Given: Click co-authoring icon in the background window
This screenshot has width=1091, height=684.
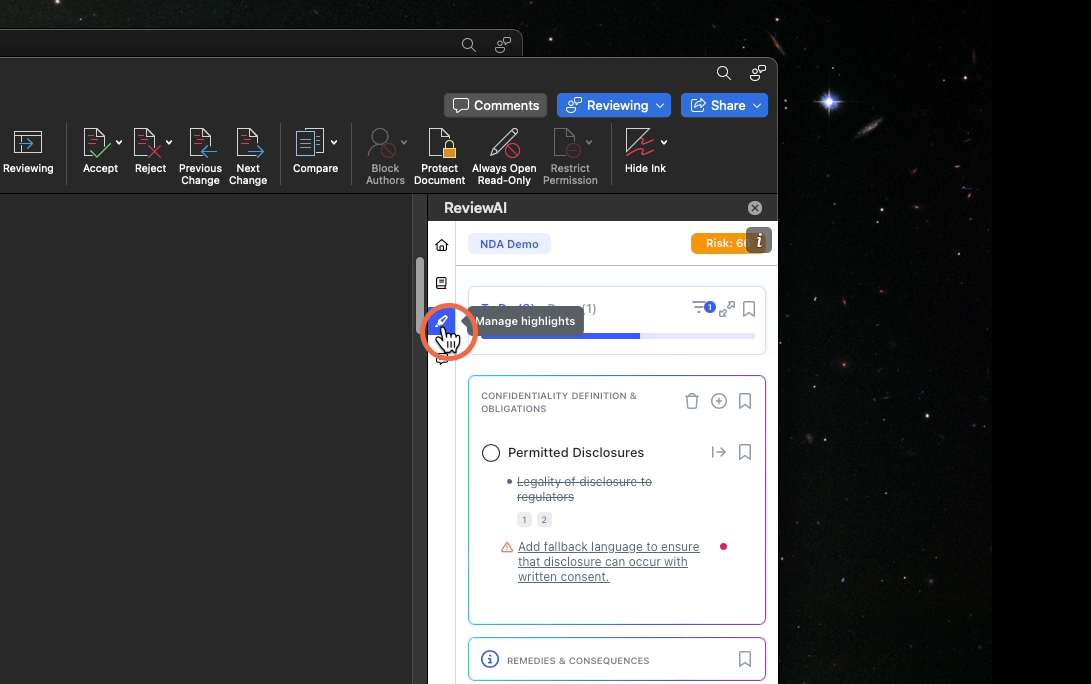Looking at the screenshot, I should (x=503, y=45).
